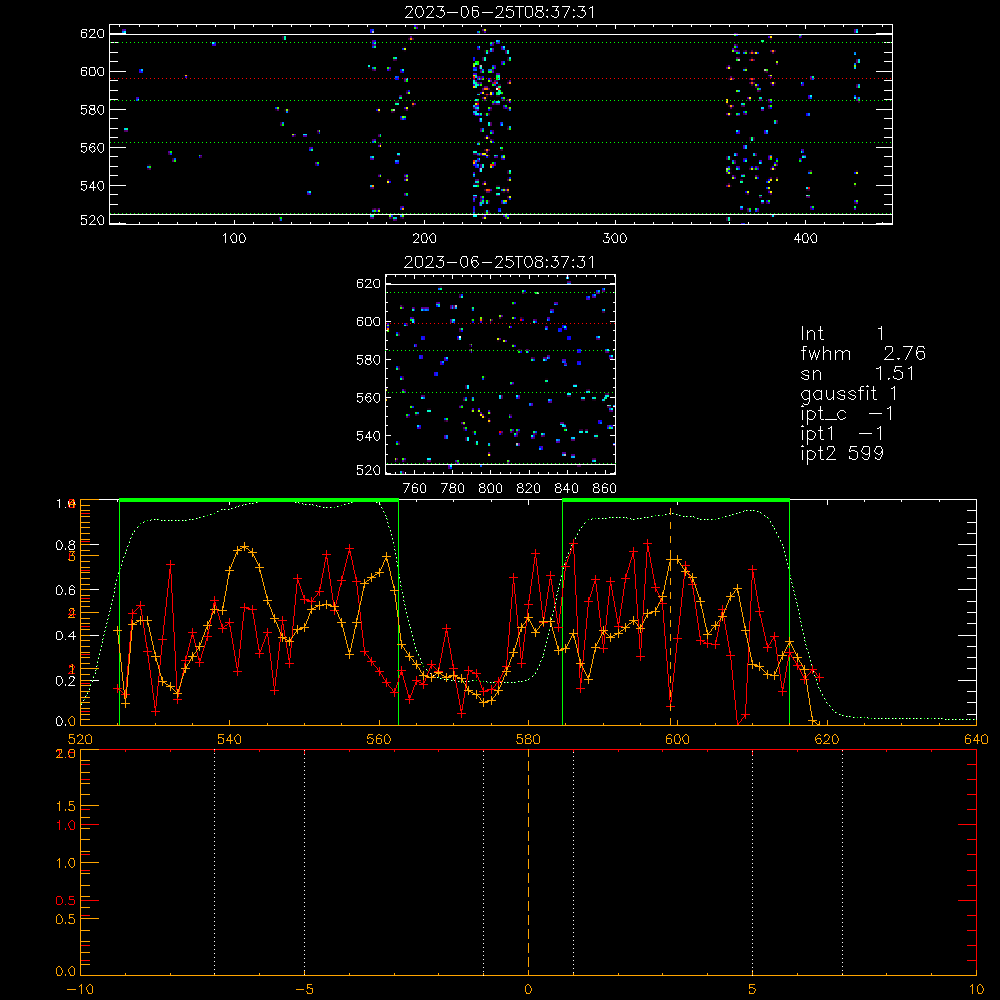1000x1000 pixels.
Task: Click y-axis label 620 of top plot
Action: coord(92,33)
